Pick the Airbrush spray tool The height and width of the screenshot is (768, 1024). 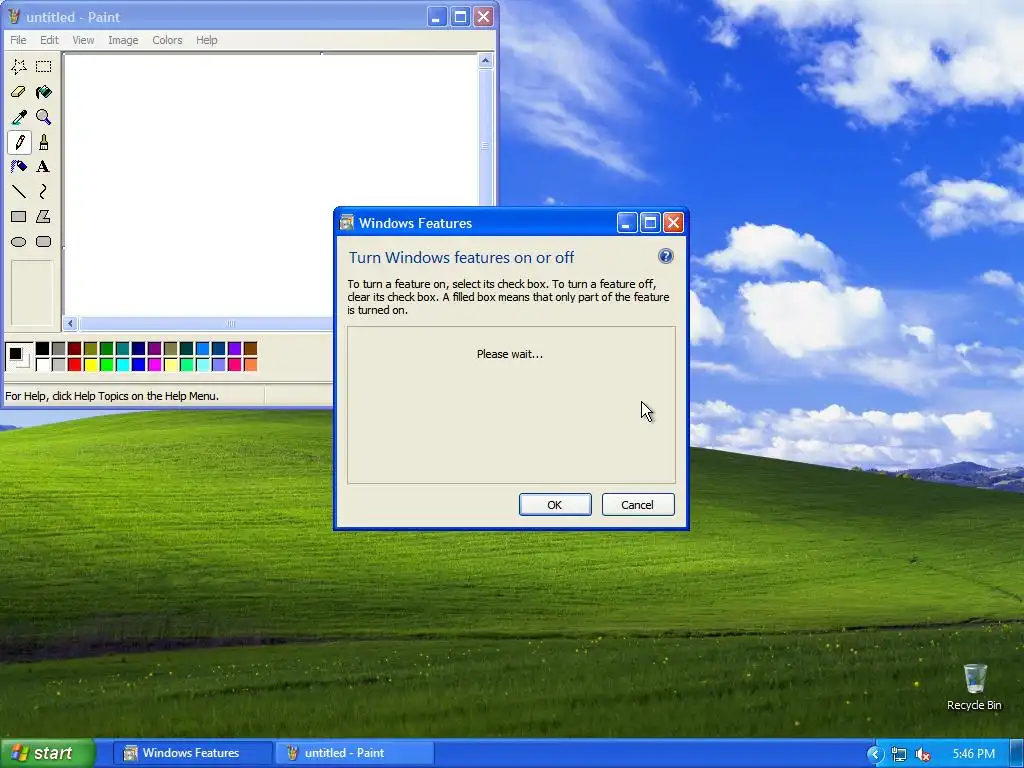(18, 167)
